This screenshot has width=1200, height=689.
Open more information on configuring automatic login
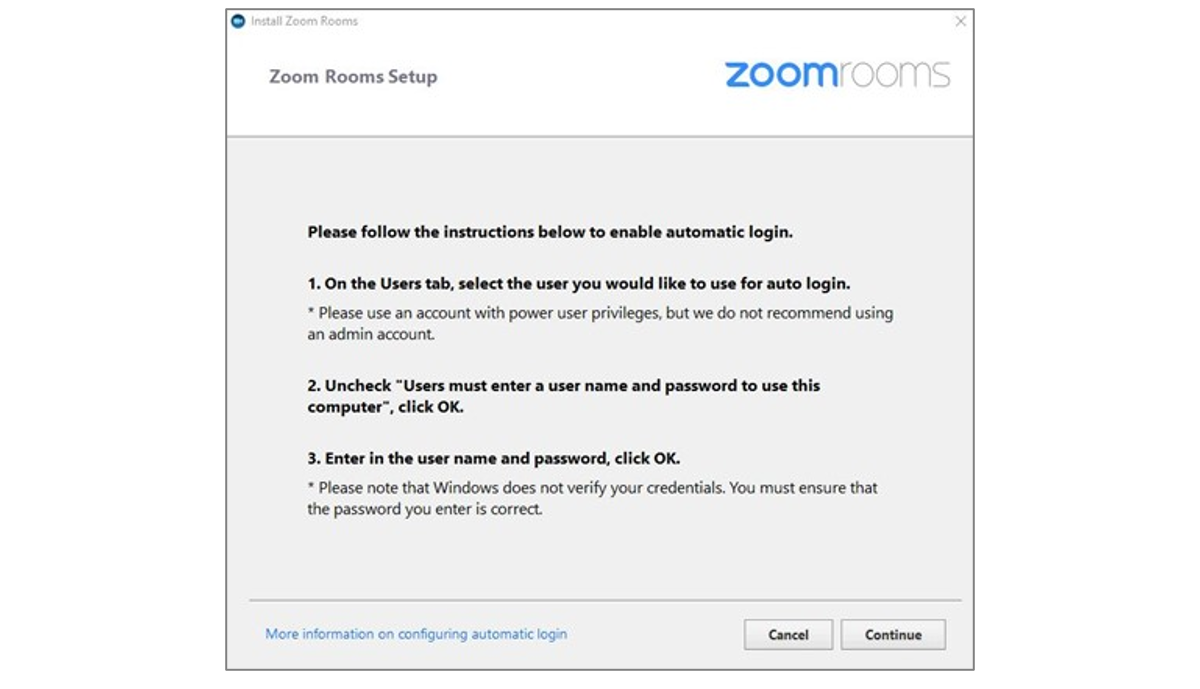[416, 634]
